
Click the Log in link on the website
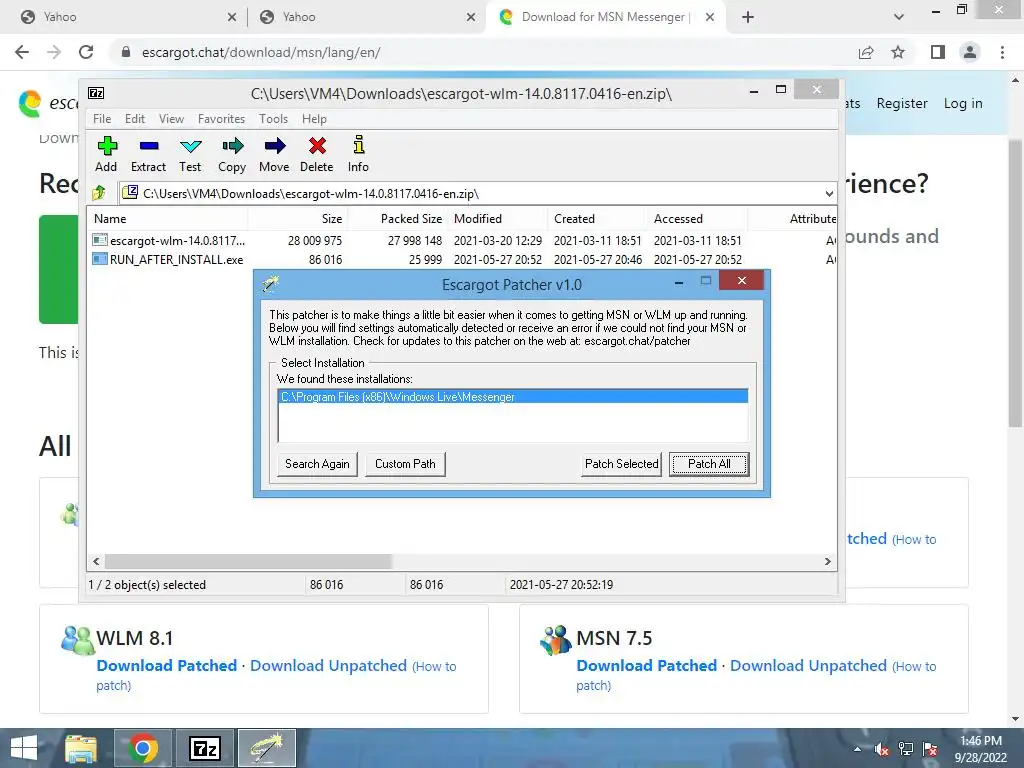[963, 103]
